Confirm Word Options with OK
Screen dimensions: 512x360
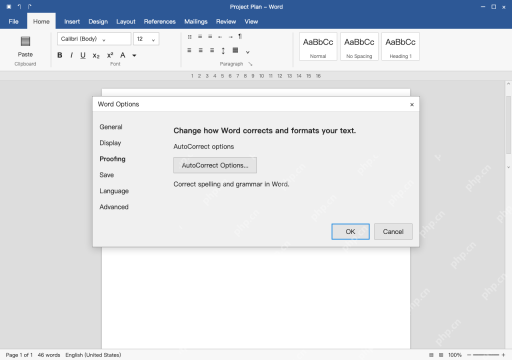tap(350, 232)
